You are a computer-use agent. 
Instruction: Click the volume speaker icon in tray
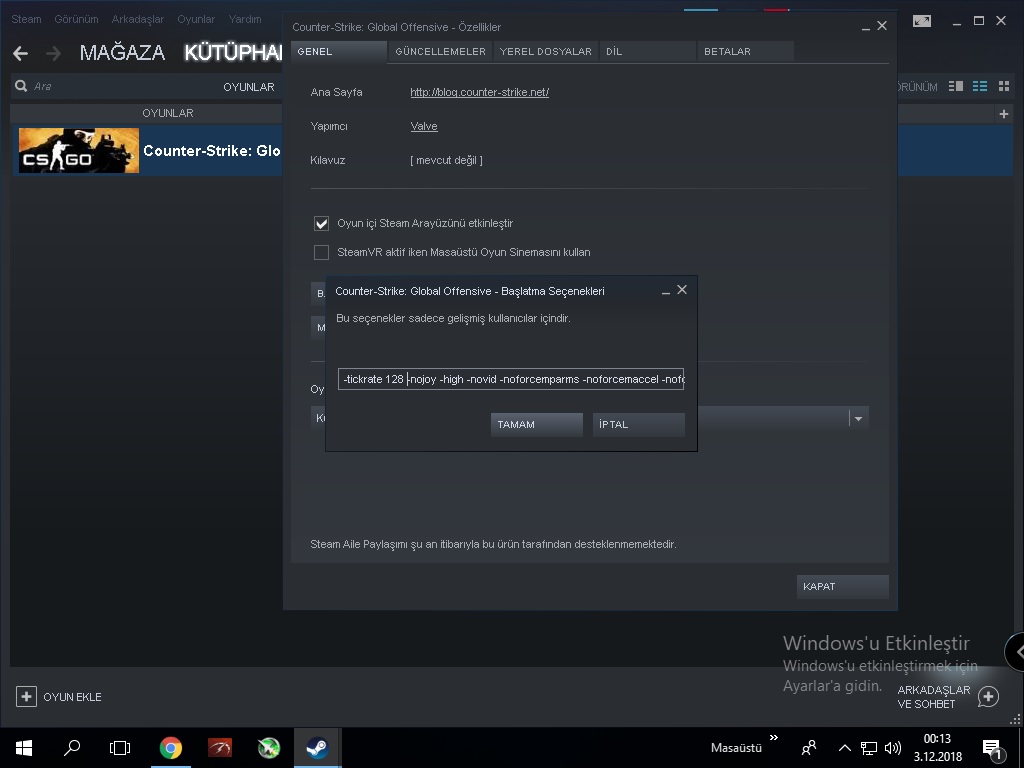tap(892, 748)
